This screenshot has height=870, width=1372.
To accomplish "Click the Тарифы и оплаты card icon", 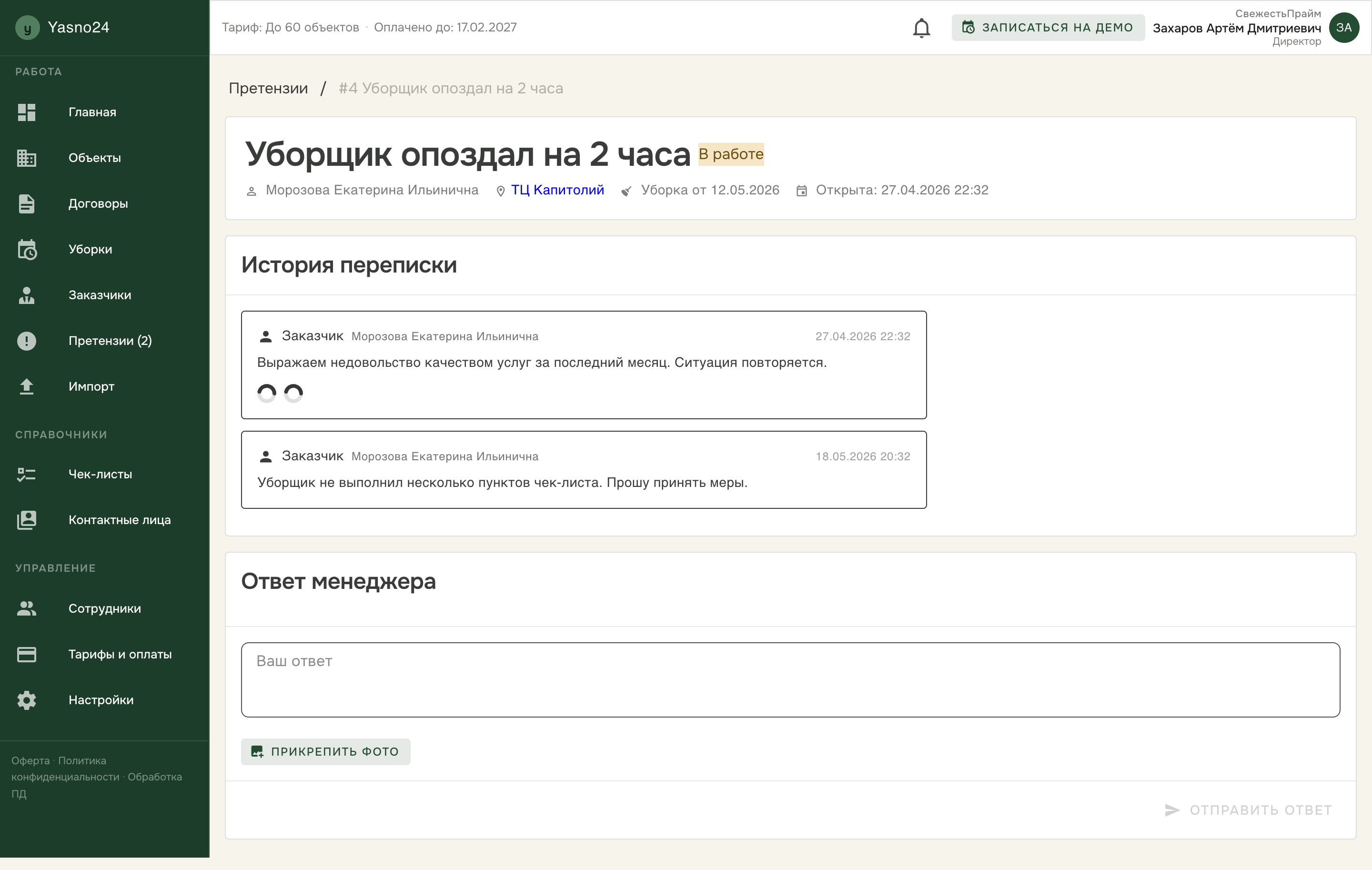I will tap(26, 654).
